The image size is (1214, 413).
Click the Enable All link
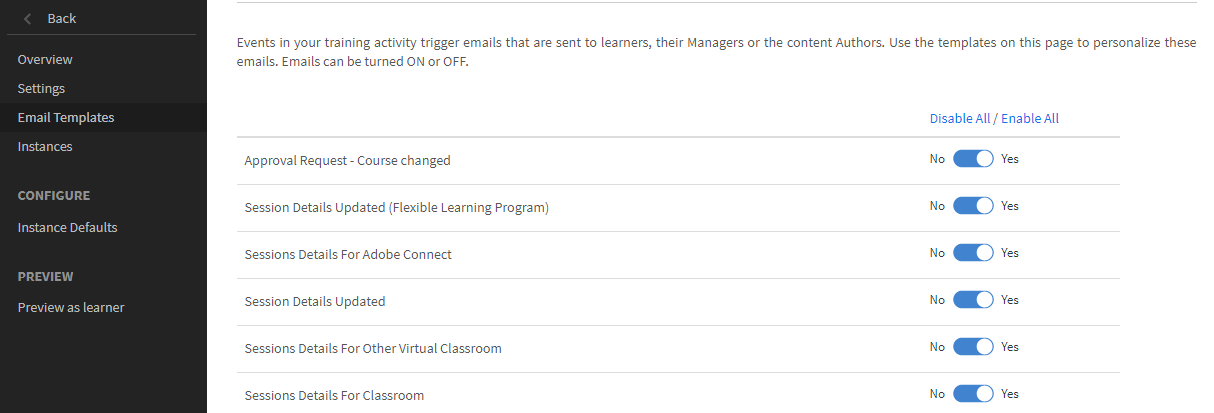(1030, 118)
